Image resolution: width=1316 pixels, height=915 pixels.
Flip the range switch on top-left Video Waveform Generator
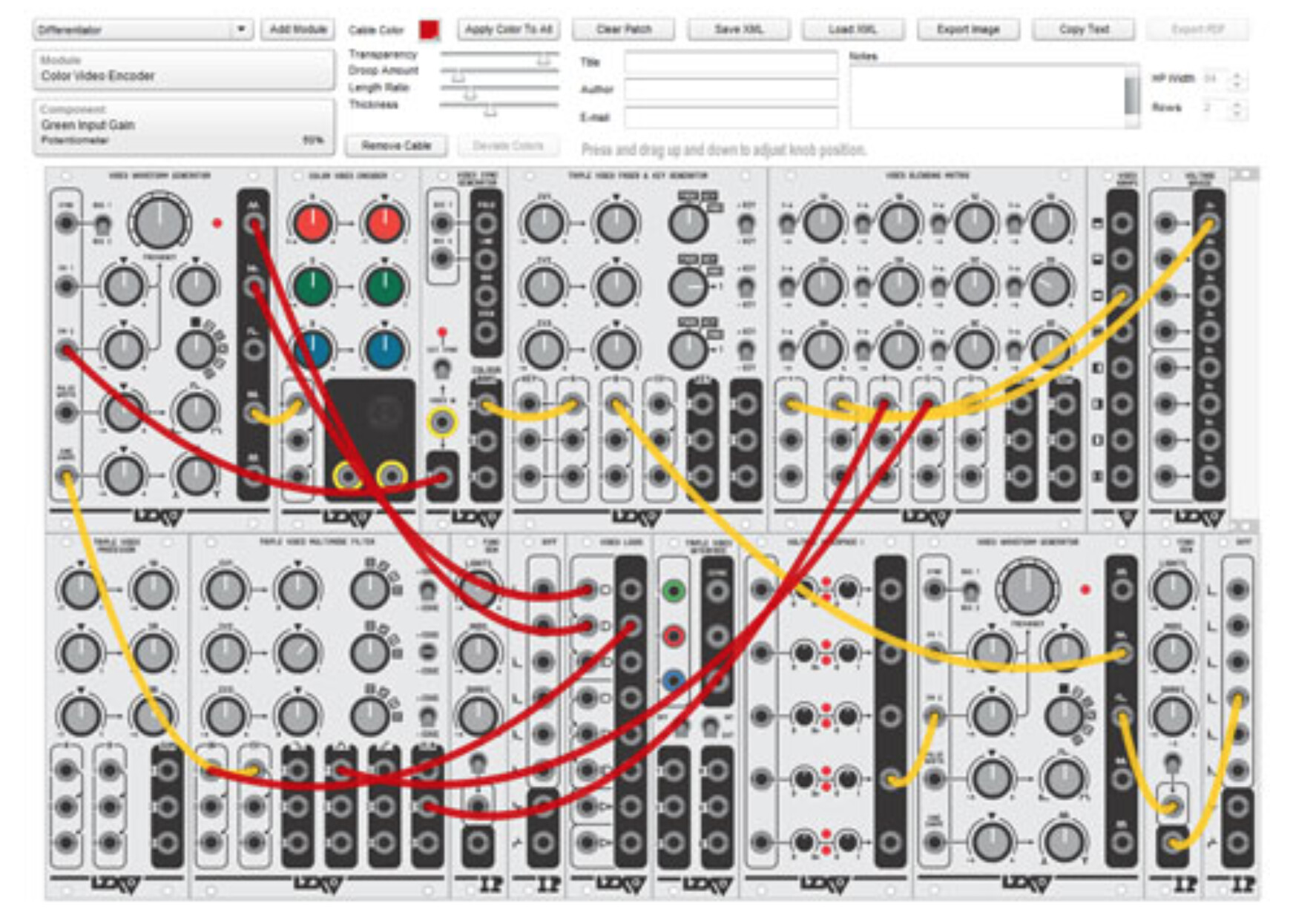(103, 223)
